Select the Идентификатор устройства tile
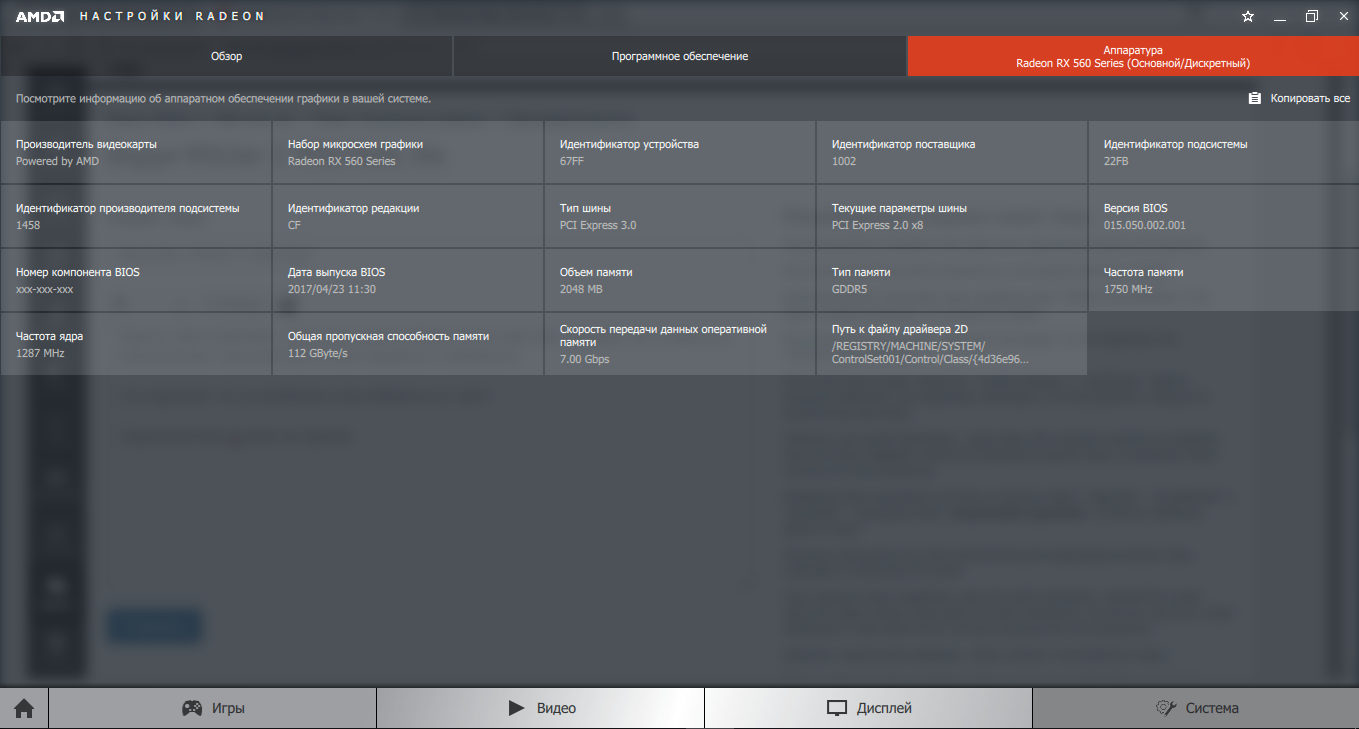 680,152
